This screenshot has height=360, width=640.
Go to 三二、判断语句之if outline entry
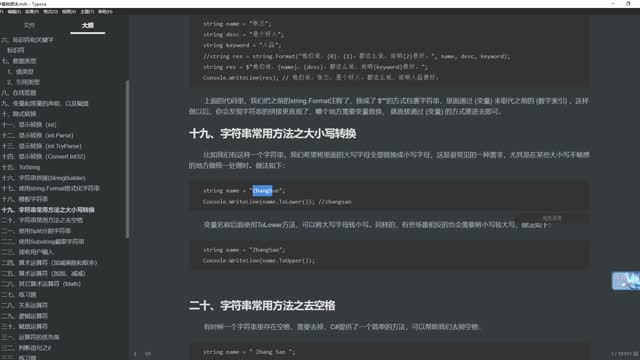pyautogui.click(x=27, y=348)
